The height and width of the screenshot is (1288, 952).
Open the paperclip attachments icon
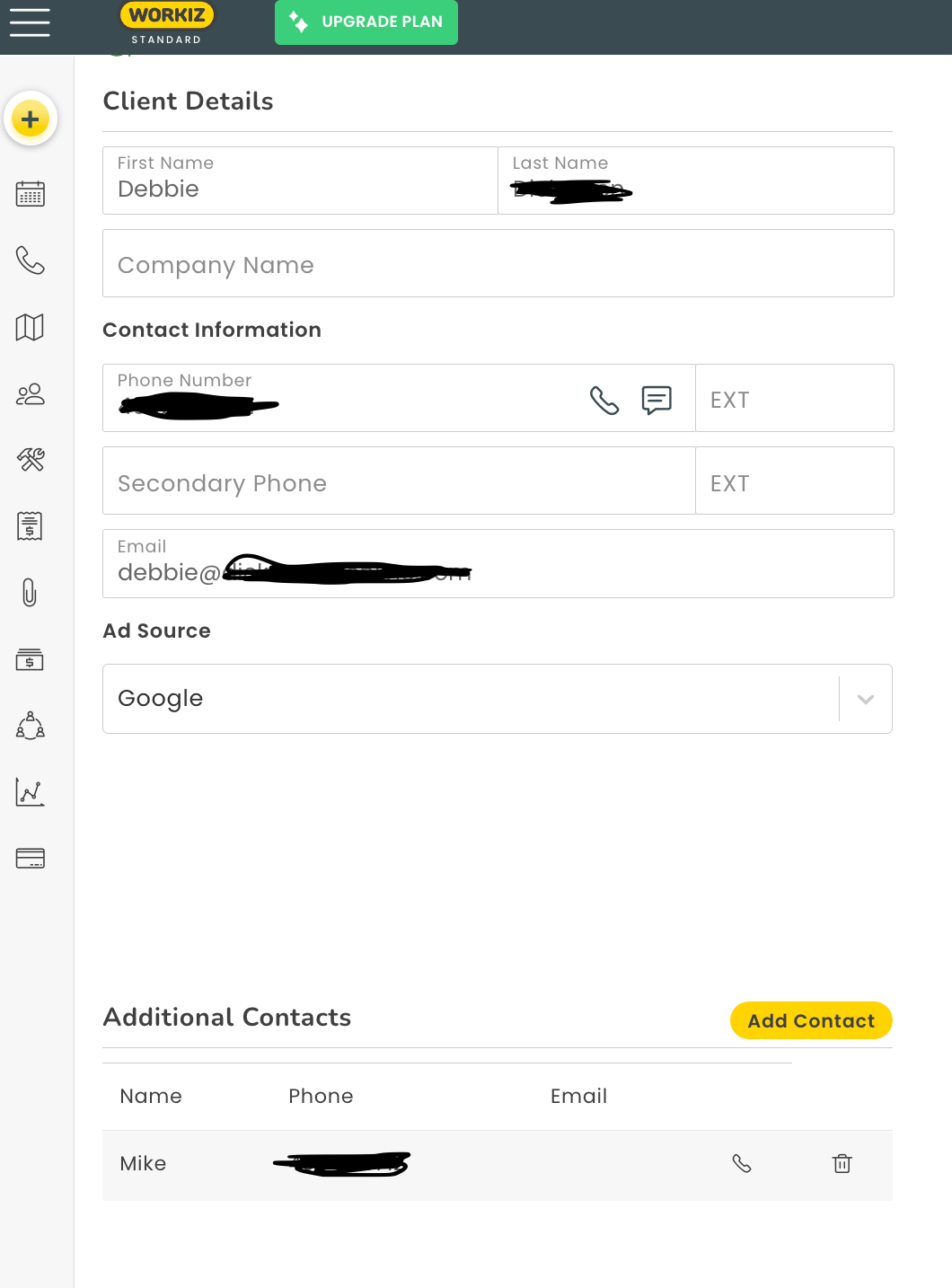pyautogui.click(x=31, y=593)
